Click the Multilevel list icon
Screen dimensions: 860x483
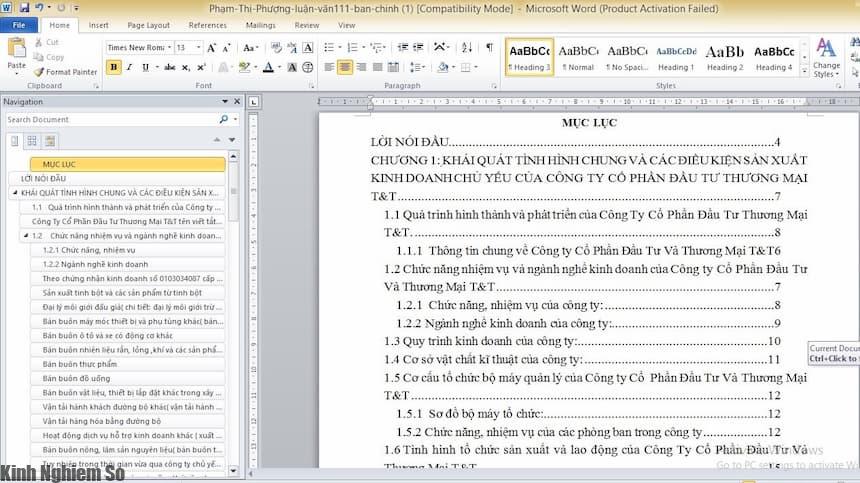pos(376,48)
